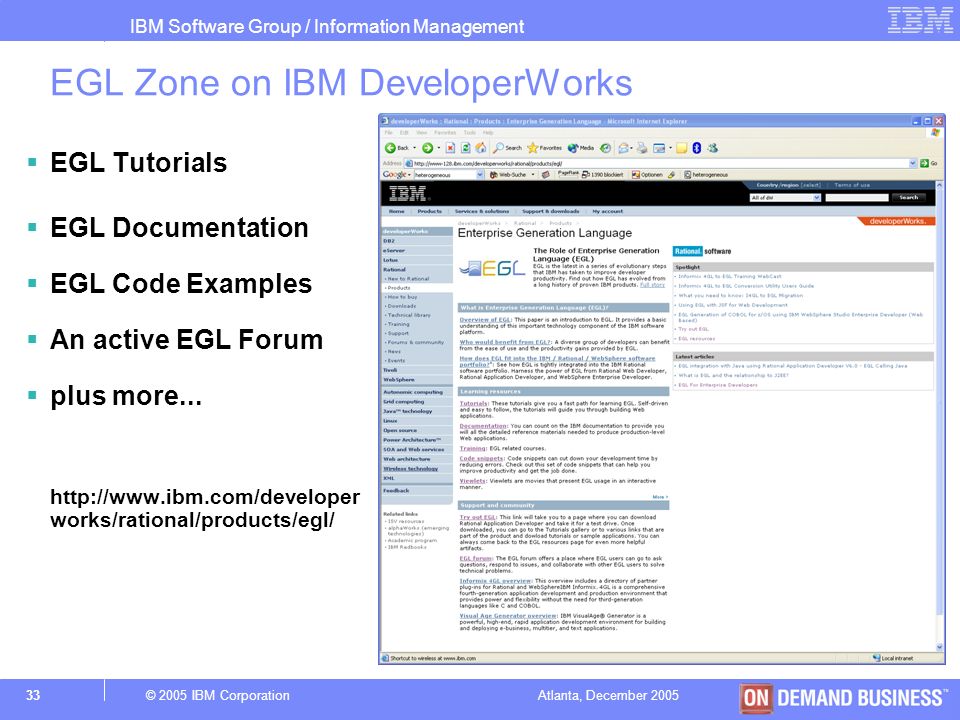Open the Code snippets link

pyautogui.click(x=482, y=459)
